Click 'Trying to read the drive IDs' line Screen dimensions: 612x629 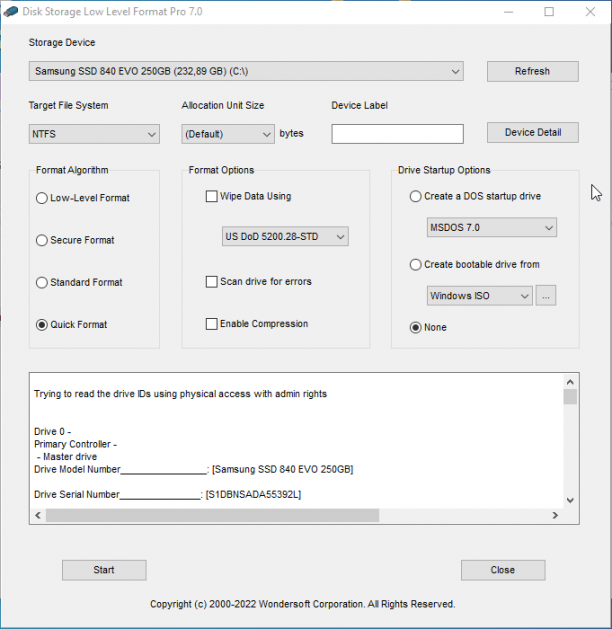(180, 394)
